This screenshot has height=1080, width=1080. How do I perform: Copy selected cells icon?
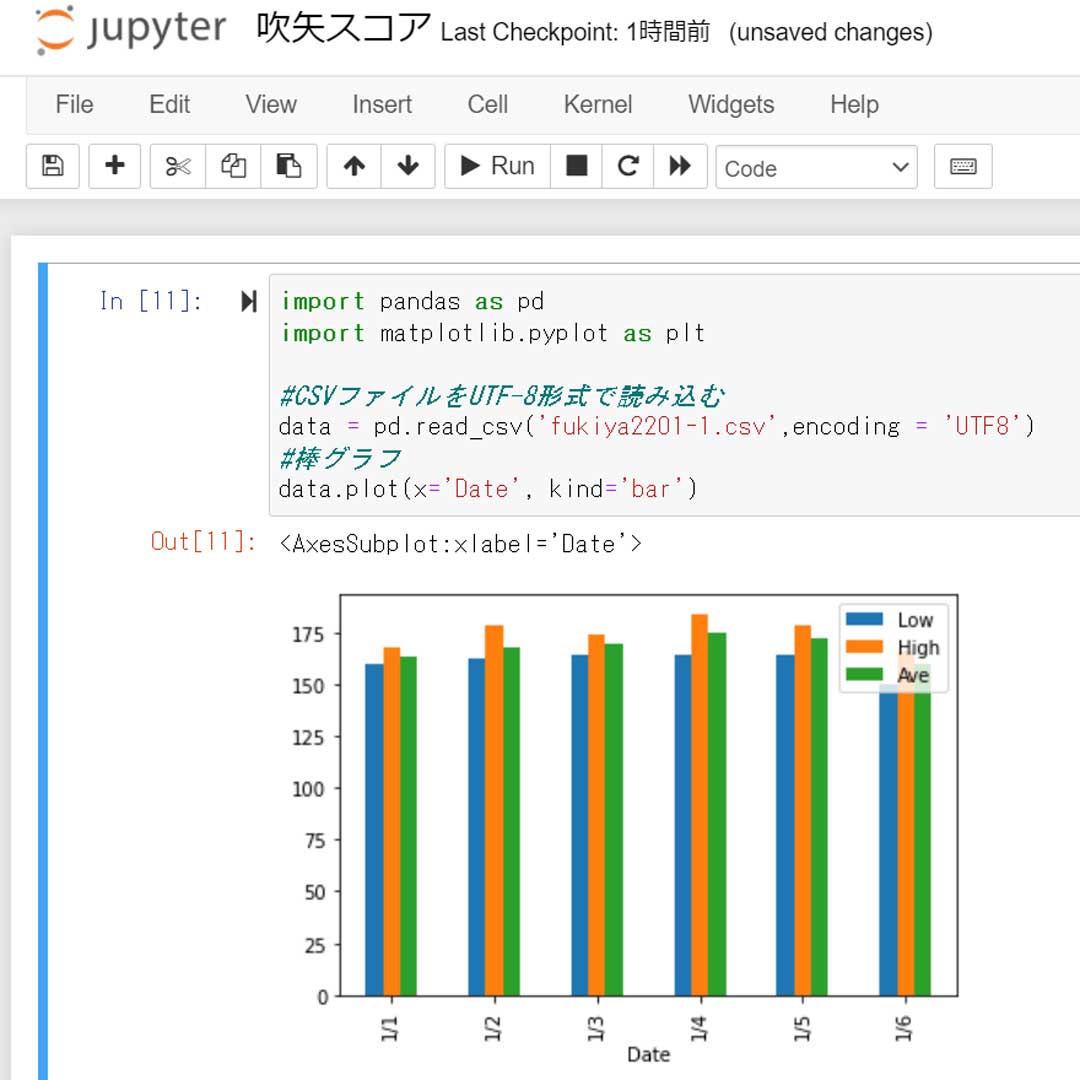point(233,166)
